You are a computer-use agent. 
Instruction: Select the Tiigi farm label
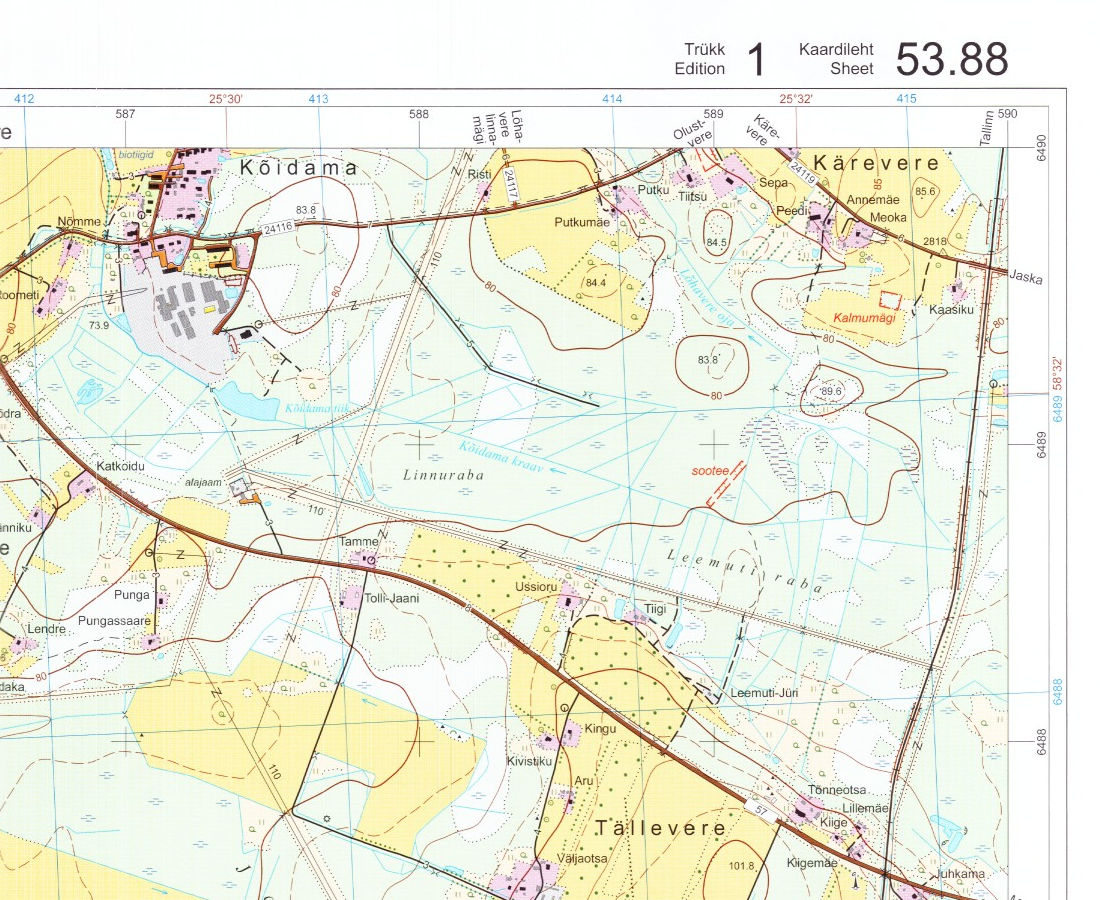655,609
